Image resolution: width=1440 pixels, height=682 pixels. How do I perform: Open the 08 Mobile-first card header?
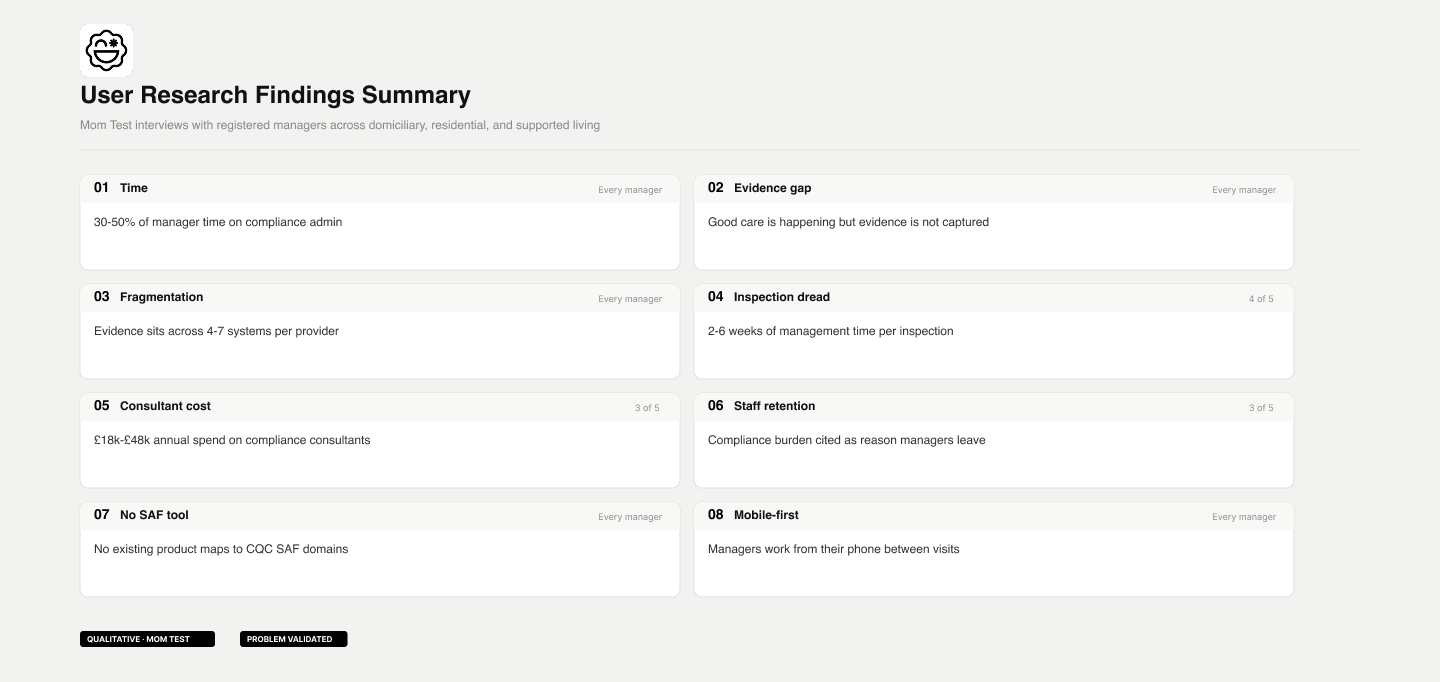pyautogui.click(x=994, y=516)
